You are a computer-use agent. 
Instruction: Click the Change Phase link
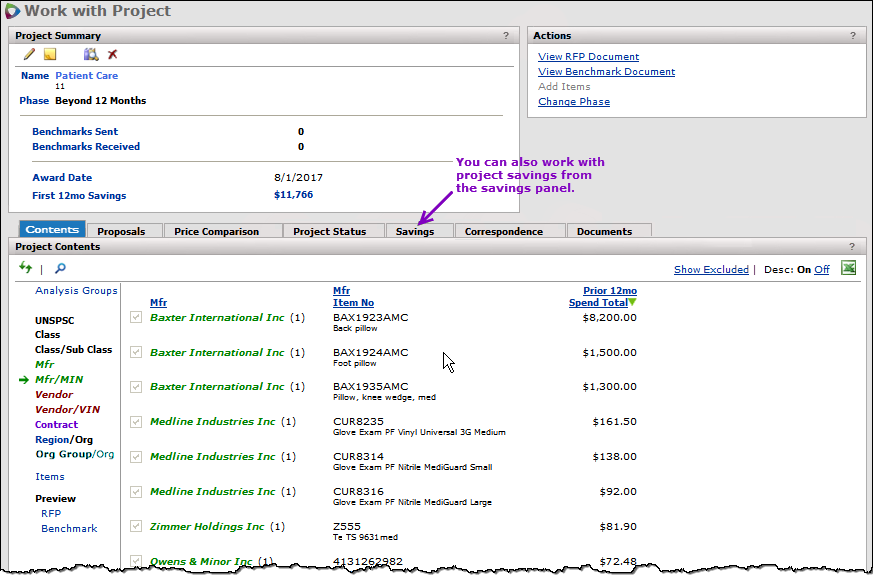[573, 102]
